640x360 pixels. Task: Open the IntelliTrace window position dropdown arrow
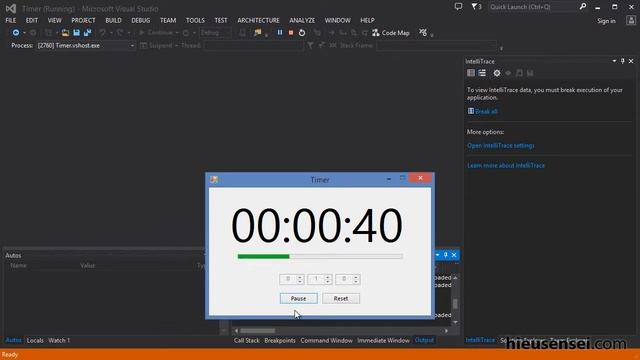[614, 61]
